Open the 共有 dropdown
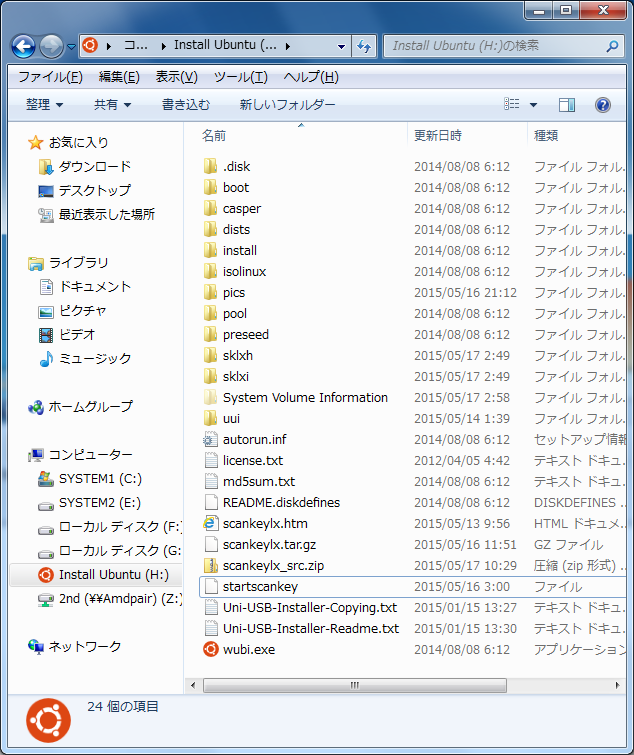The image size is (634, 755). (x=113, y=104)
